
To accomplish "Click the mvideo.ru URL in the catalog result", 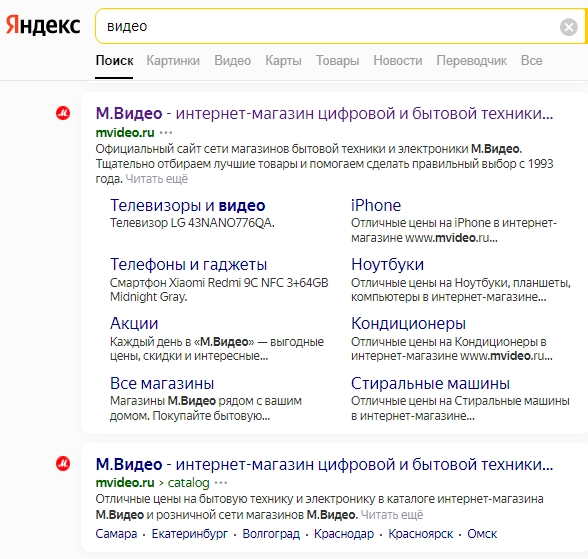I will pyautogui.click(x=125, y=483).
